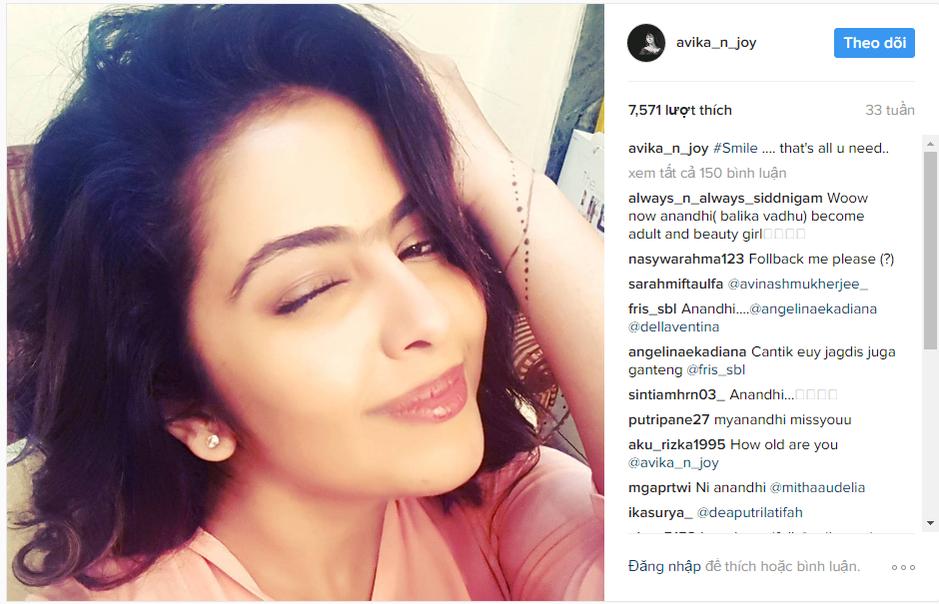Open the three-dot more options menu
Screen dimensions: 939x604
pos(903,567)
